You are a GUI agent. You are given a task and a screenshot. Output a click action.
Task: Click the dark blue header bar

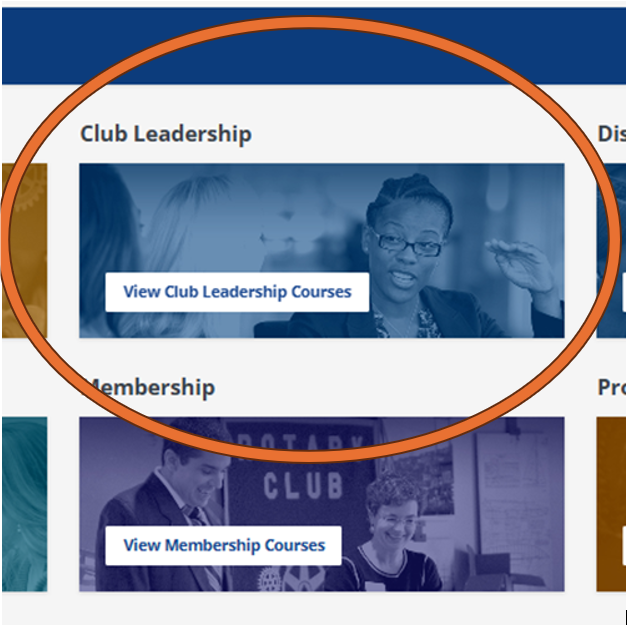click(313, 45)
